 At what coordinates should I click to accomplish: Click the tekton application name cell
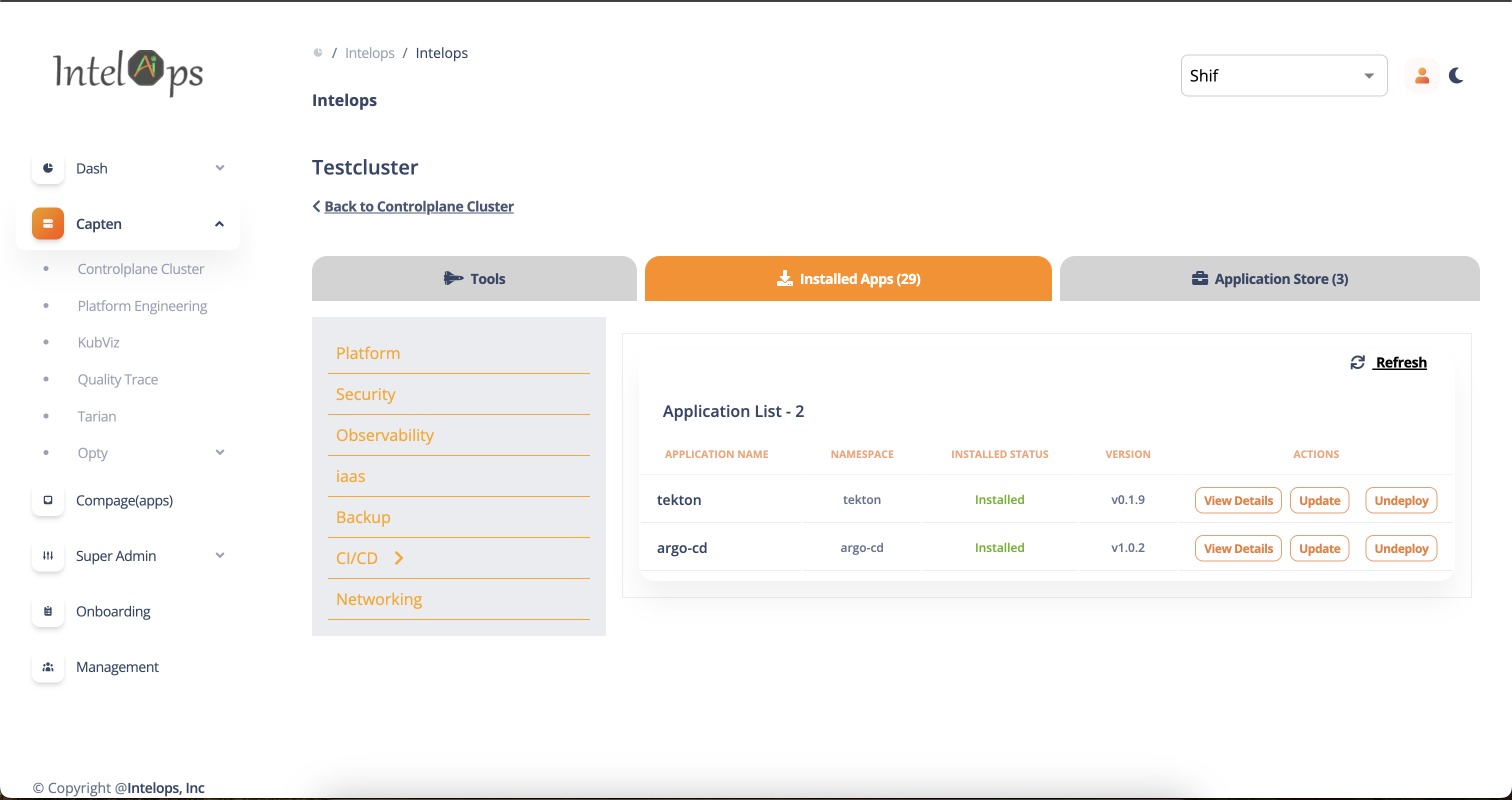pyautogui.click(x=679, y=499)
